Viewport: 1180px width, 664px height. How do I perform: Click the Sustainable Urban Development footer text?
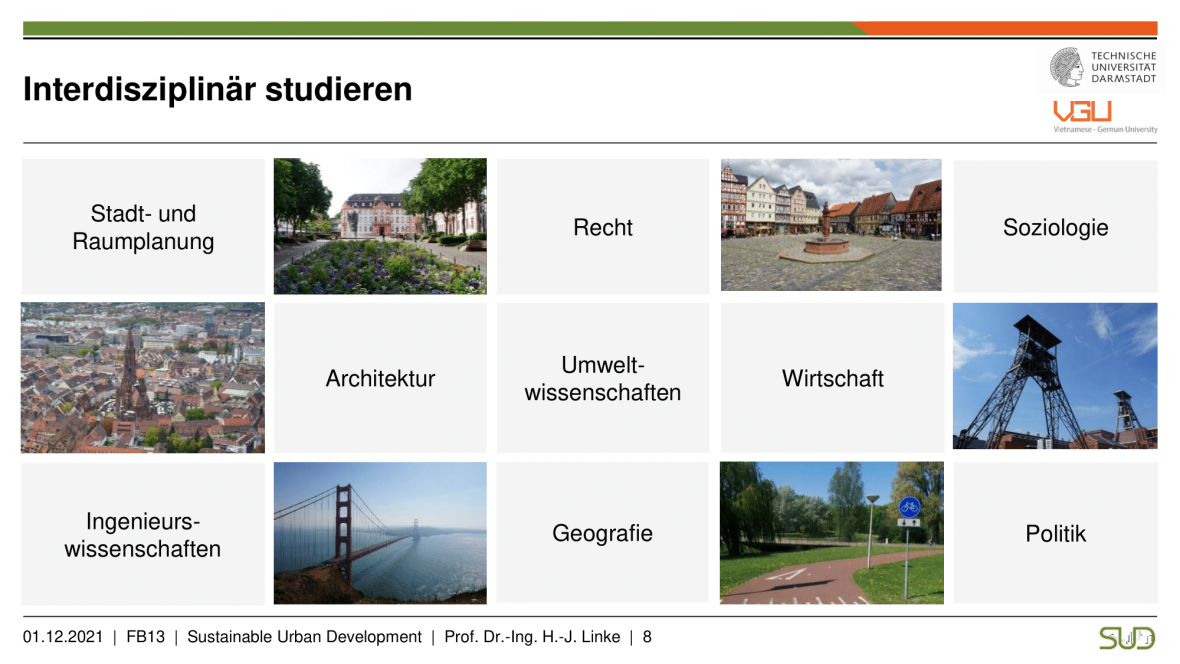(304, 637)
